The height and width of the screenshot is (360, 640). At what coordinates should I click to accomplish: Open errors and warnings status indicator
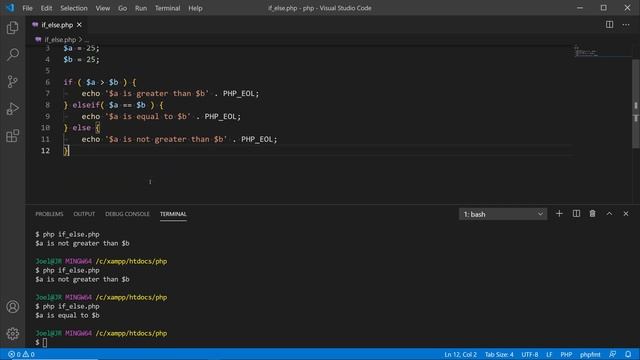click(21, 354)
